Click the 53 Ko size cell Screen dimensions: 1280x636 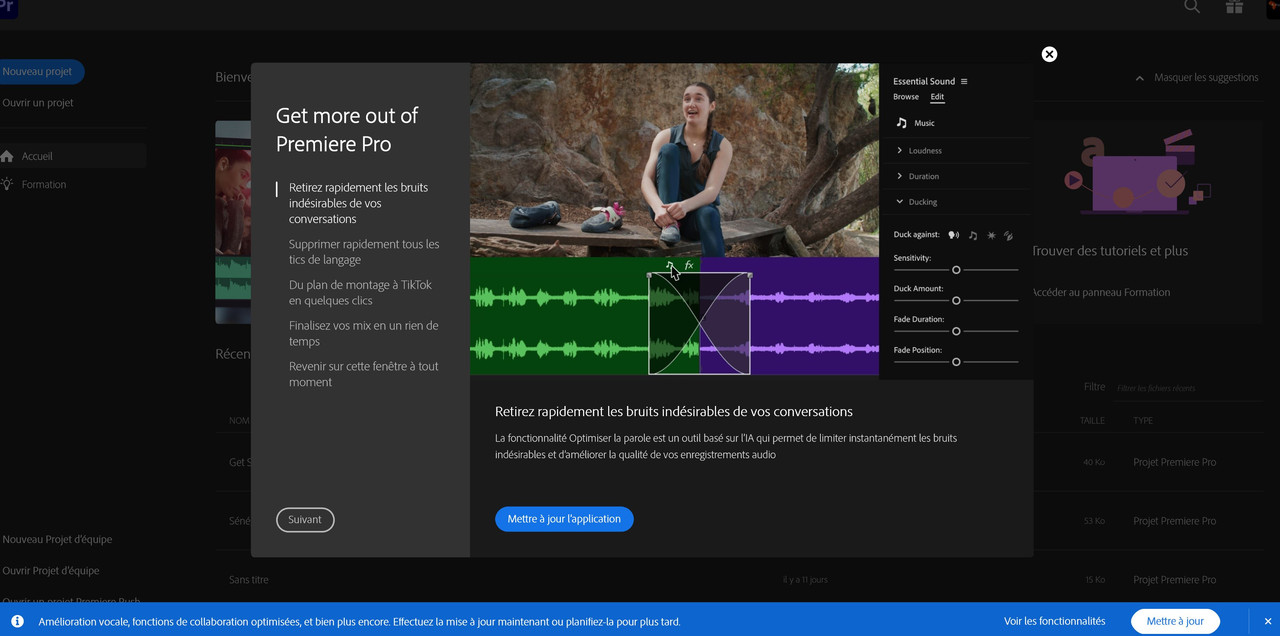click(x=1094, y=521)
